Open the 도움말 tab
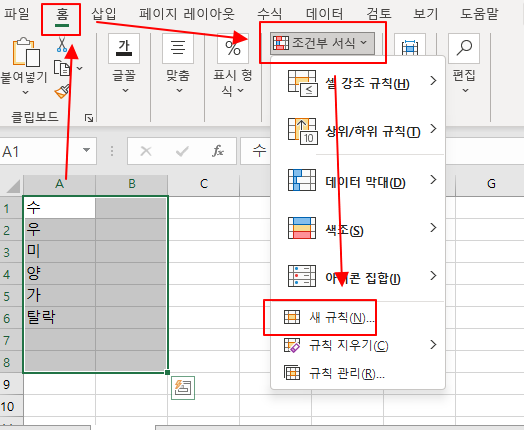524x430 pixels. [x=480, y=14]
